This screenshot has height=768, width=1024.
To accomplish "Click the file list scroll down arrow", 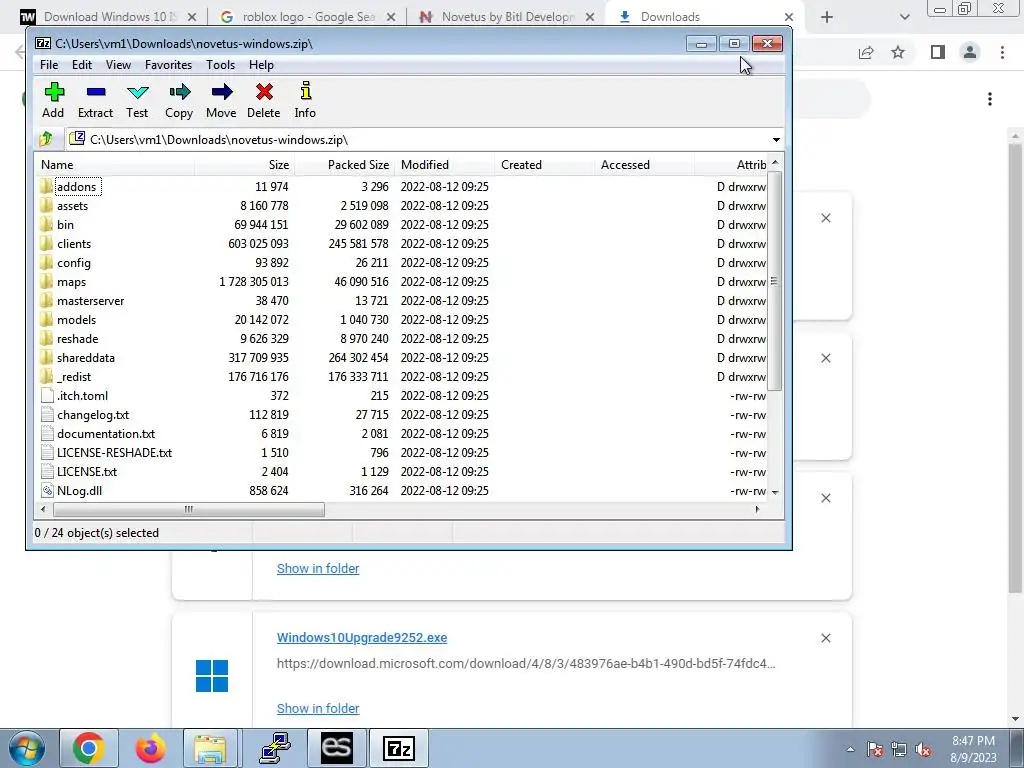I will (x=775, y=492).
